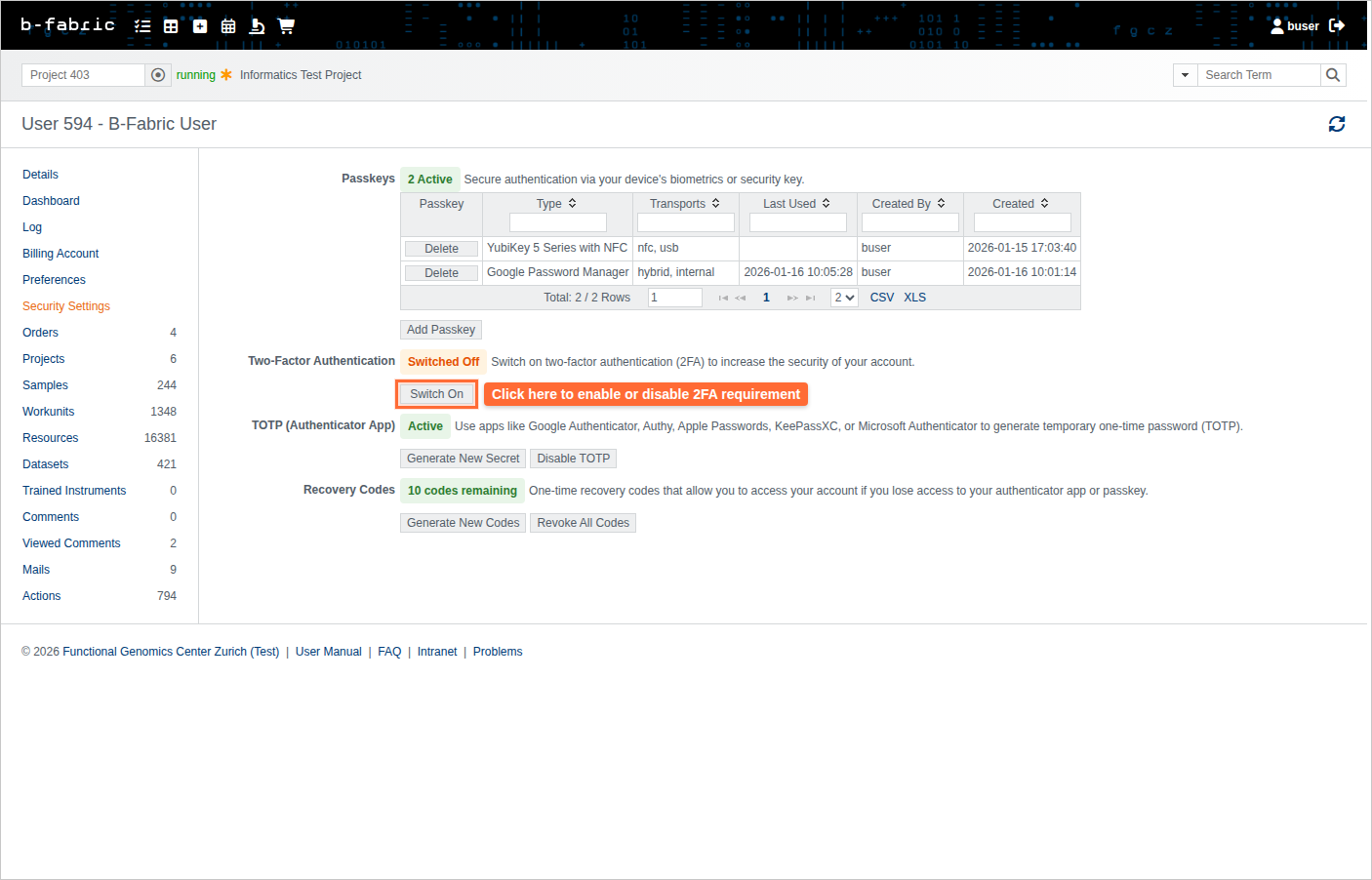The height and width of the screenshot is (880, 1372).
Task: Click the Search Term input field
Action: click(x=1258, y=75)
